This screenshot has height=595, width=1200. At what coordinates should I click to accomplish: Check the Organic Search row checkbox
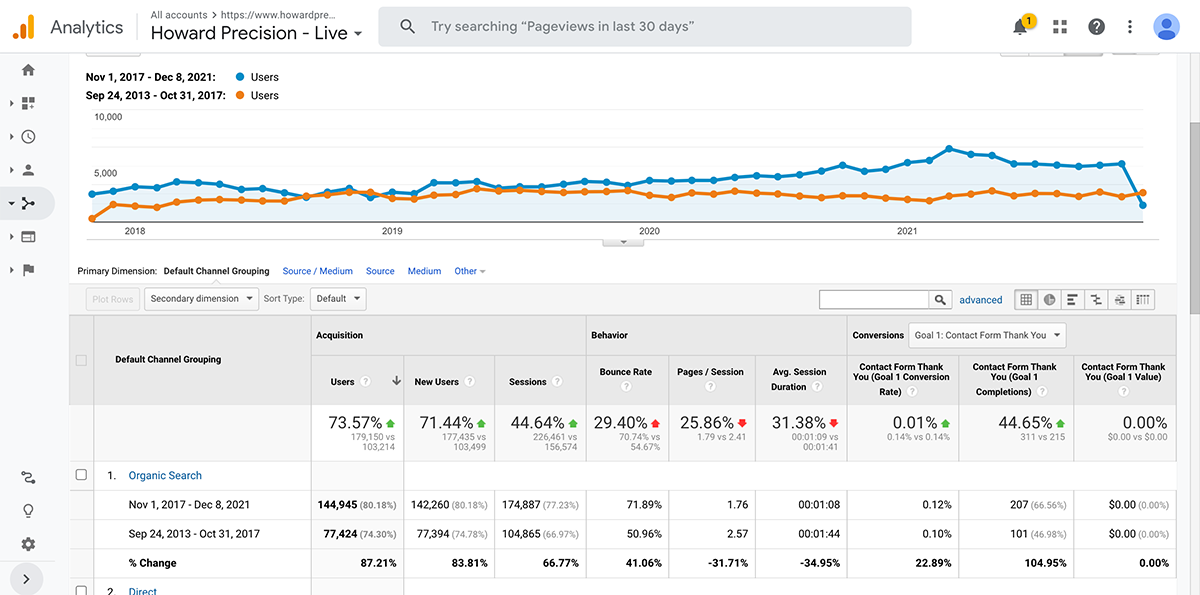pos(82,475)
